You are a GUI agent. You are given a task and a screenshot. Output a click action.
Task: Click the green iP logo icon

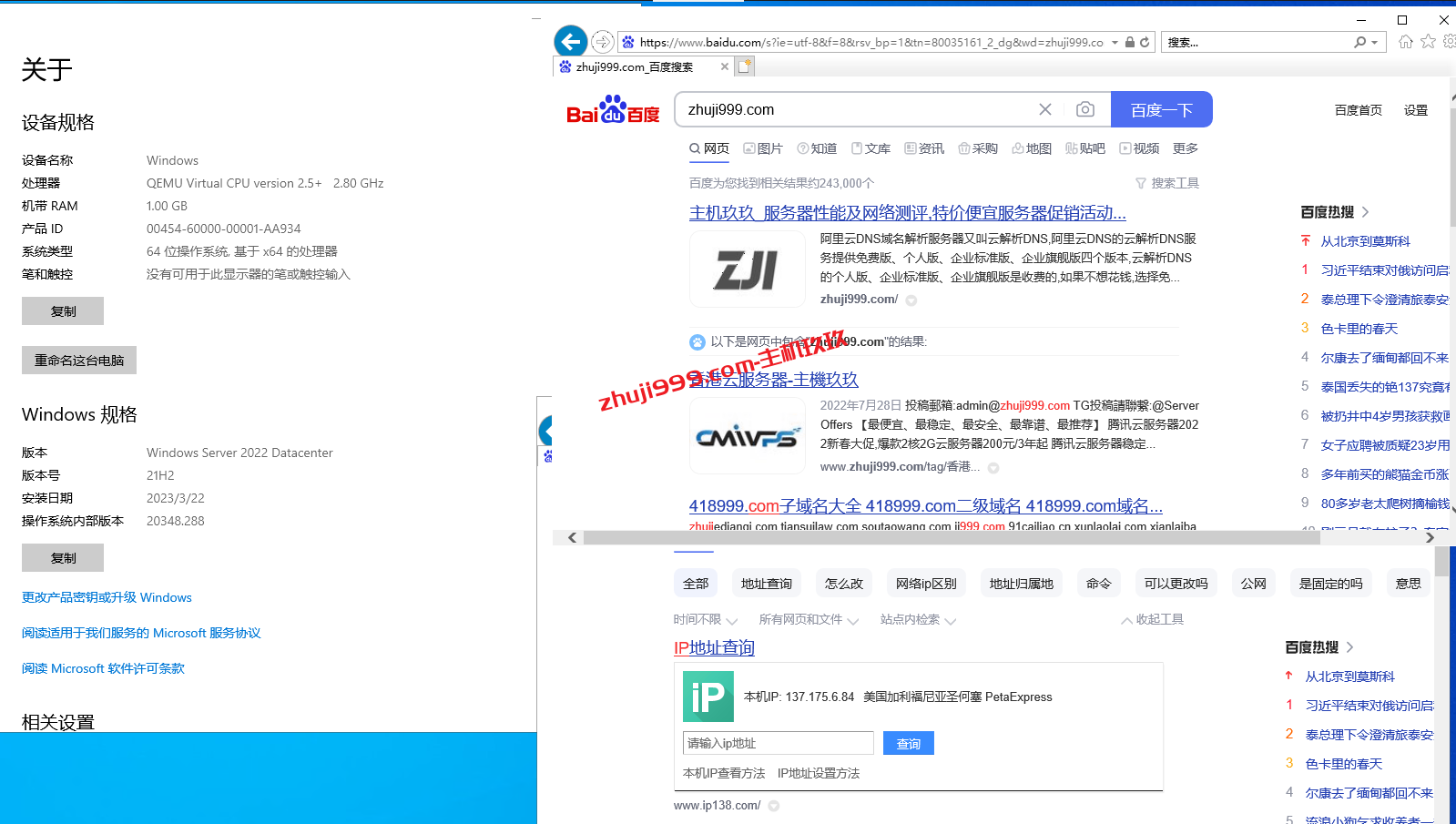tap(708, 697)
